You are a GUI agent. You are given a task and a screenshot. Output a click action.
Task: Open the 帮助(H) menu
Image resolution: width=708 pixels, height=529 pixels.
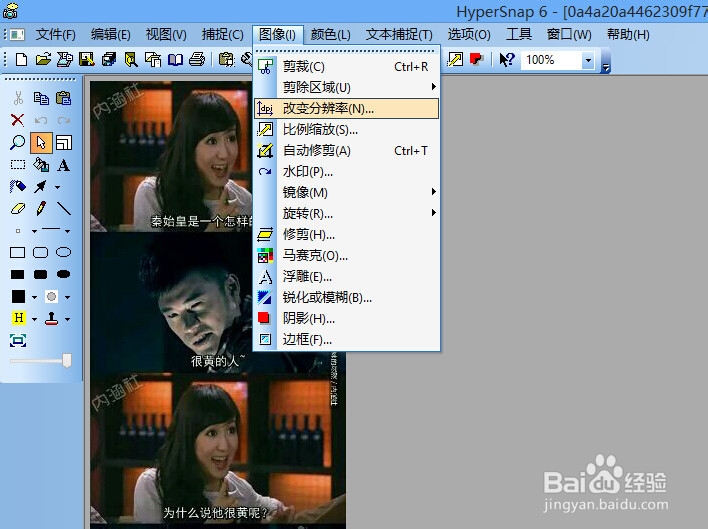628,34
